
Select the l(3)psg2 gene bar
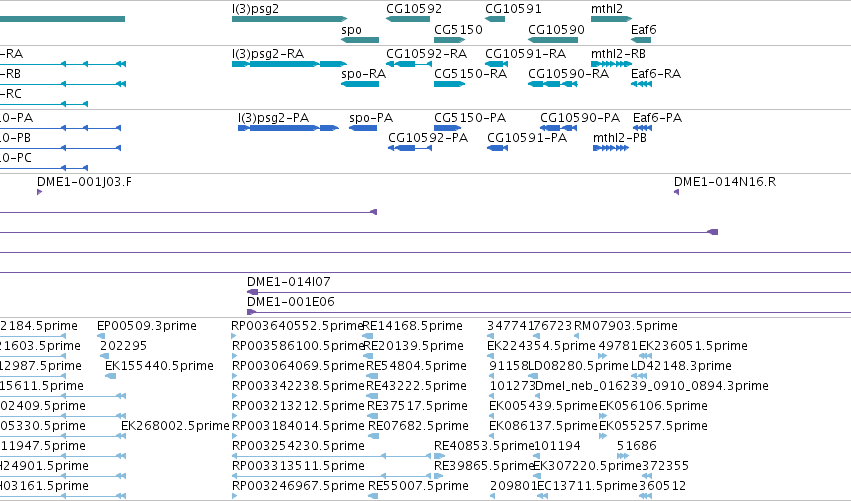point(289,19)
